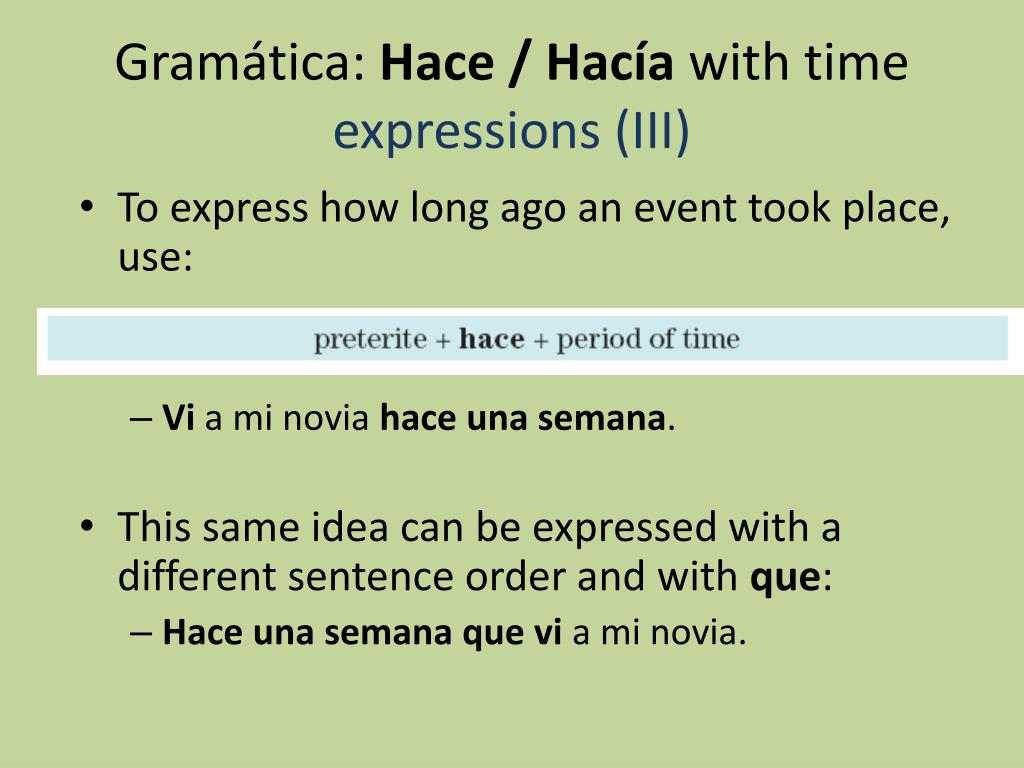Select 'hace una semana' in first example
The width and height of the screenshot is (1024, 768).
522,418
